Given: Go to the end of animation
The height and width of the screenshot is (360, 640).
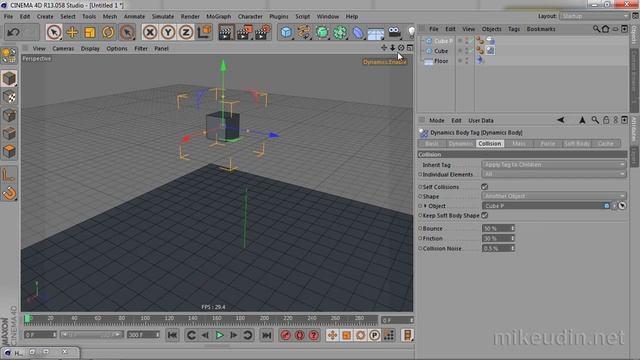Looking at the screenshot, I should (x=267, y=335).
